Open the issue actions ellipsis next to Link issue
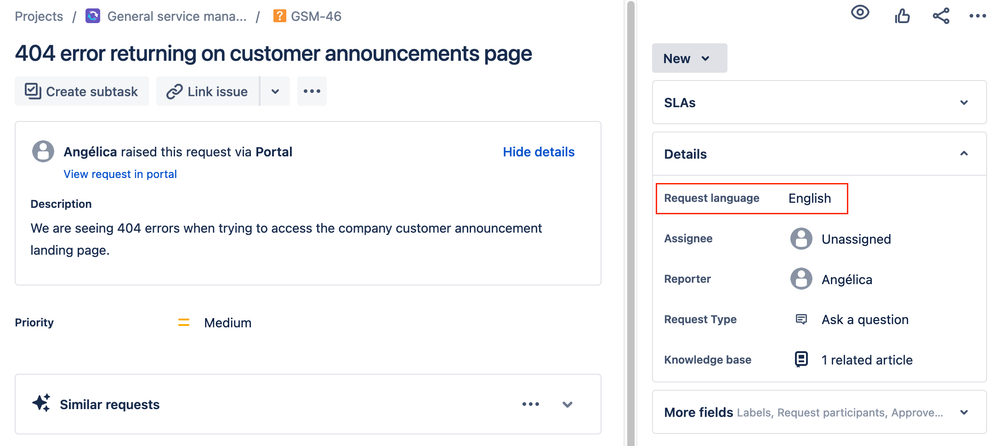The image size is (999, 446). point(312,91)
